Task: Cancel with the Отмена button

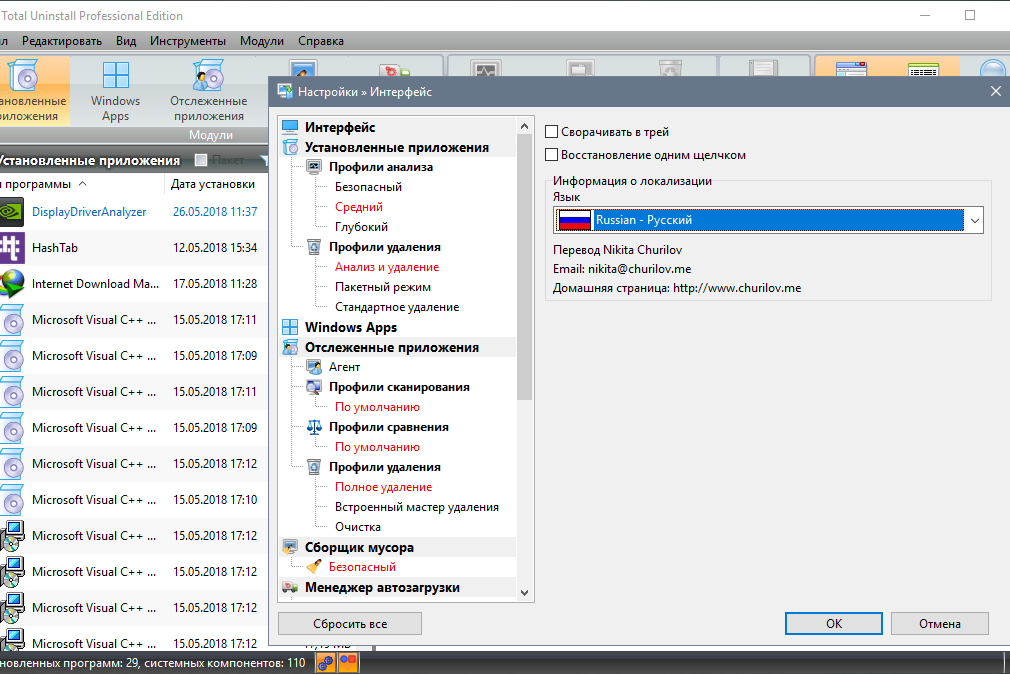Action: 940,623
